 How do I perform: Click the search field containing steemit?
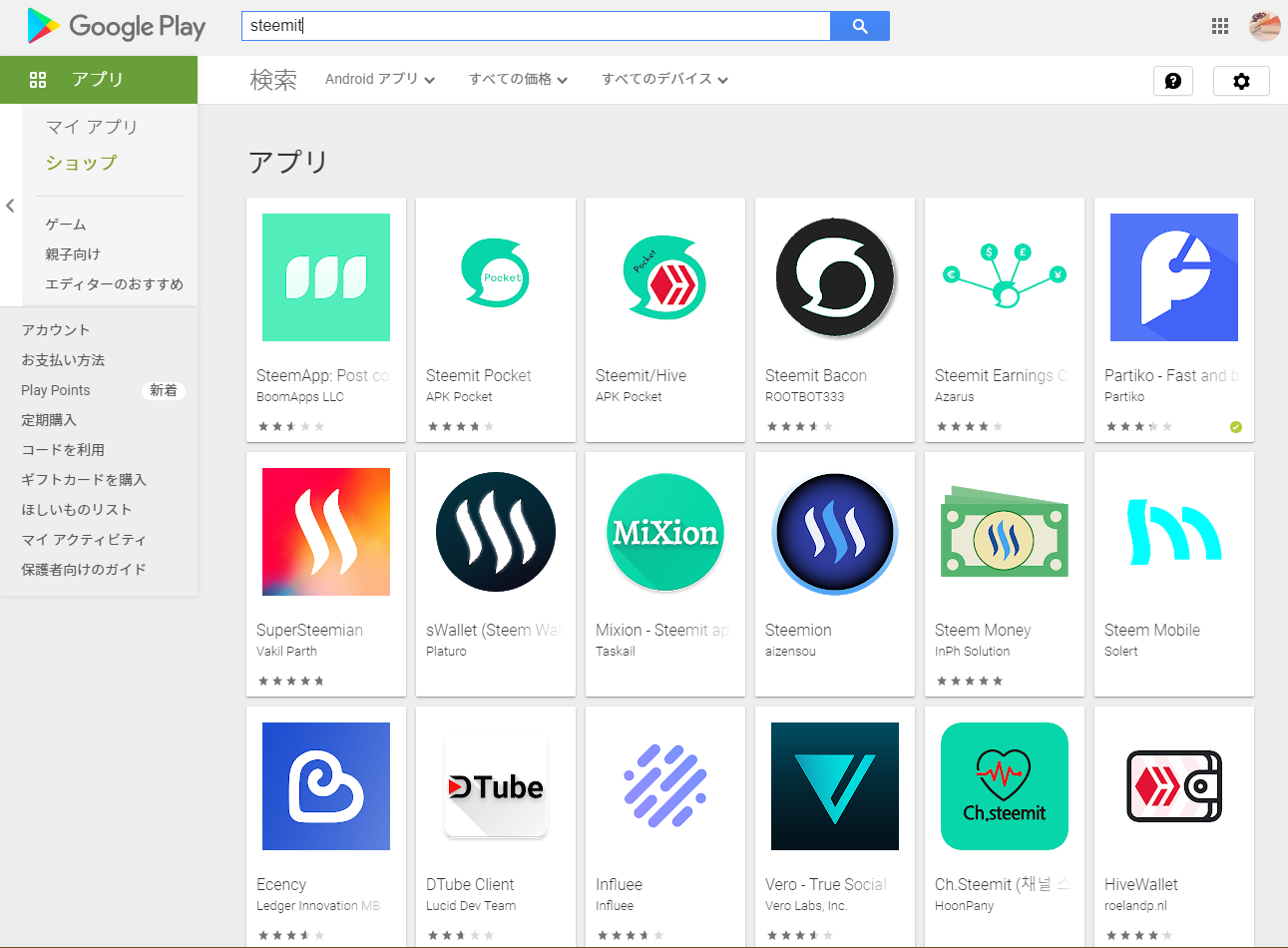(x=536, y=26)
